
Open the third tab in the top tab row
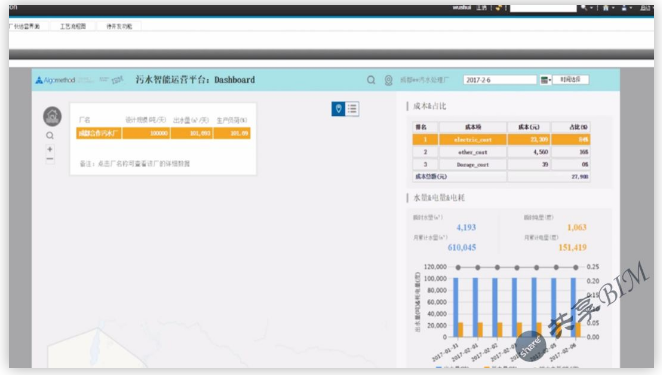(119, 26)
